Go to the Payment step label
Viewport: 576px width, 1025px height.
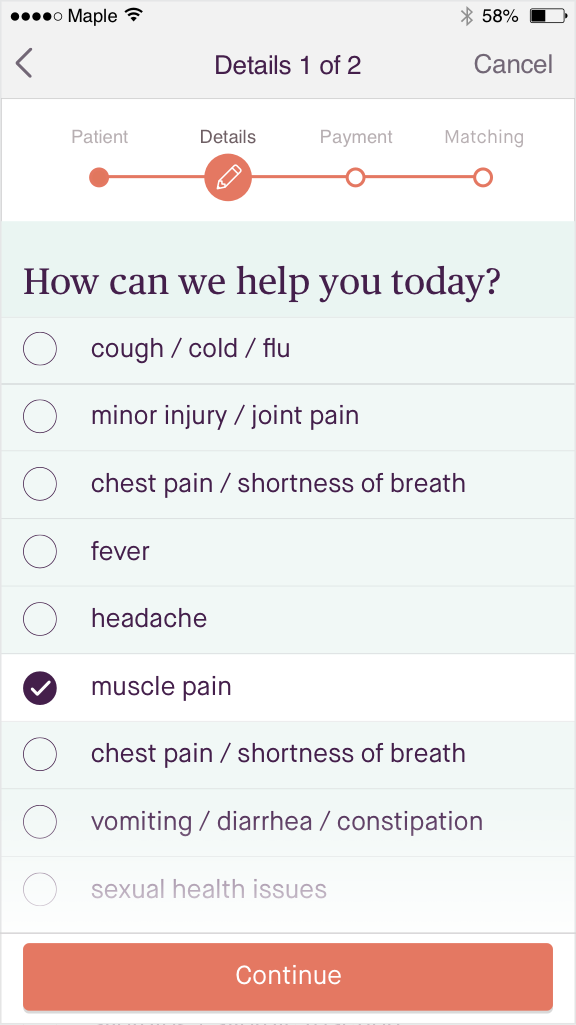click(356, 137)
